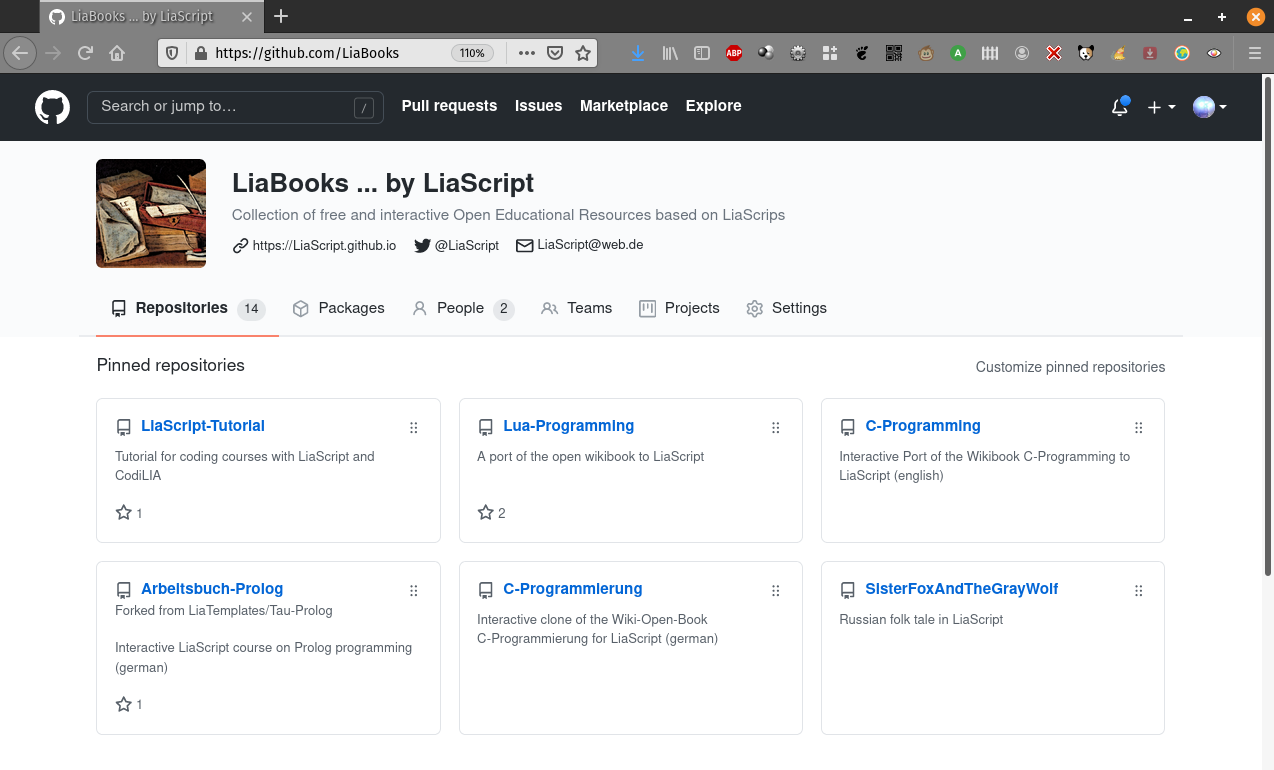Viewport: 1274px width, 770px height.
Task: Click the LiaTemplates/Tau-Prolog fork source text
Action: [261, 610]
